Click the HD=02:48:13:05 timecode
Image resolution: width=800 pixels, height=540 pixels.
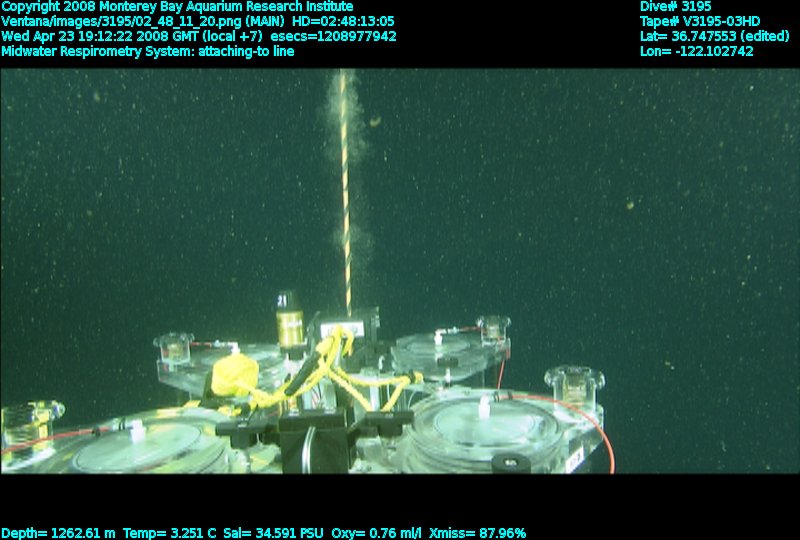click(341, 21)
